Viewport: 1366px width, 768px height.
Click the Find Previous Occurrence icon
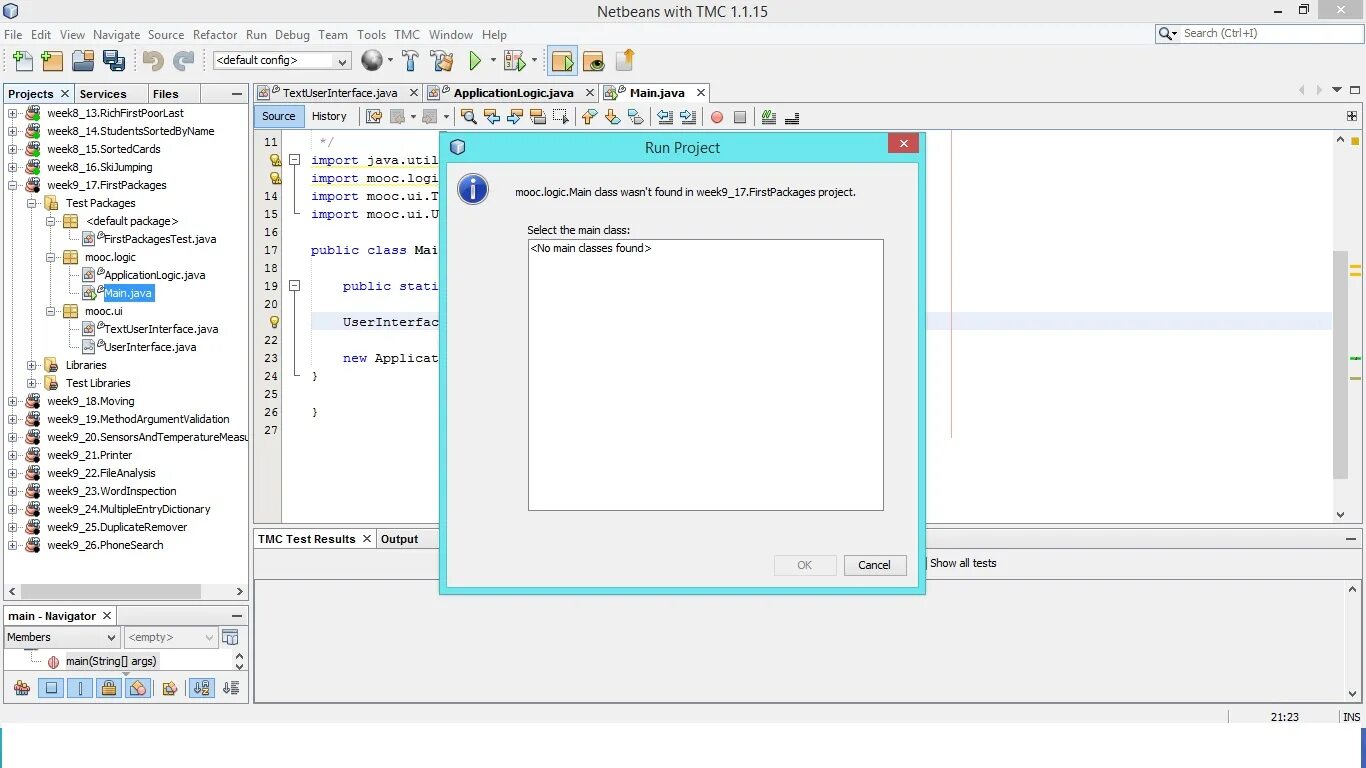coord(491,117)
